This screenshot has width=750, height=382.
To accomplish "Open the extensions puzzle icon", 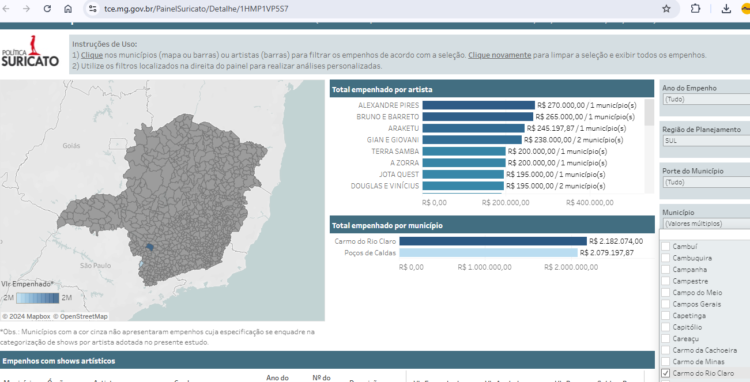I will [x=695, y=9].
